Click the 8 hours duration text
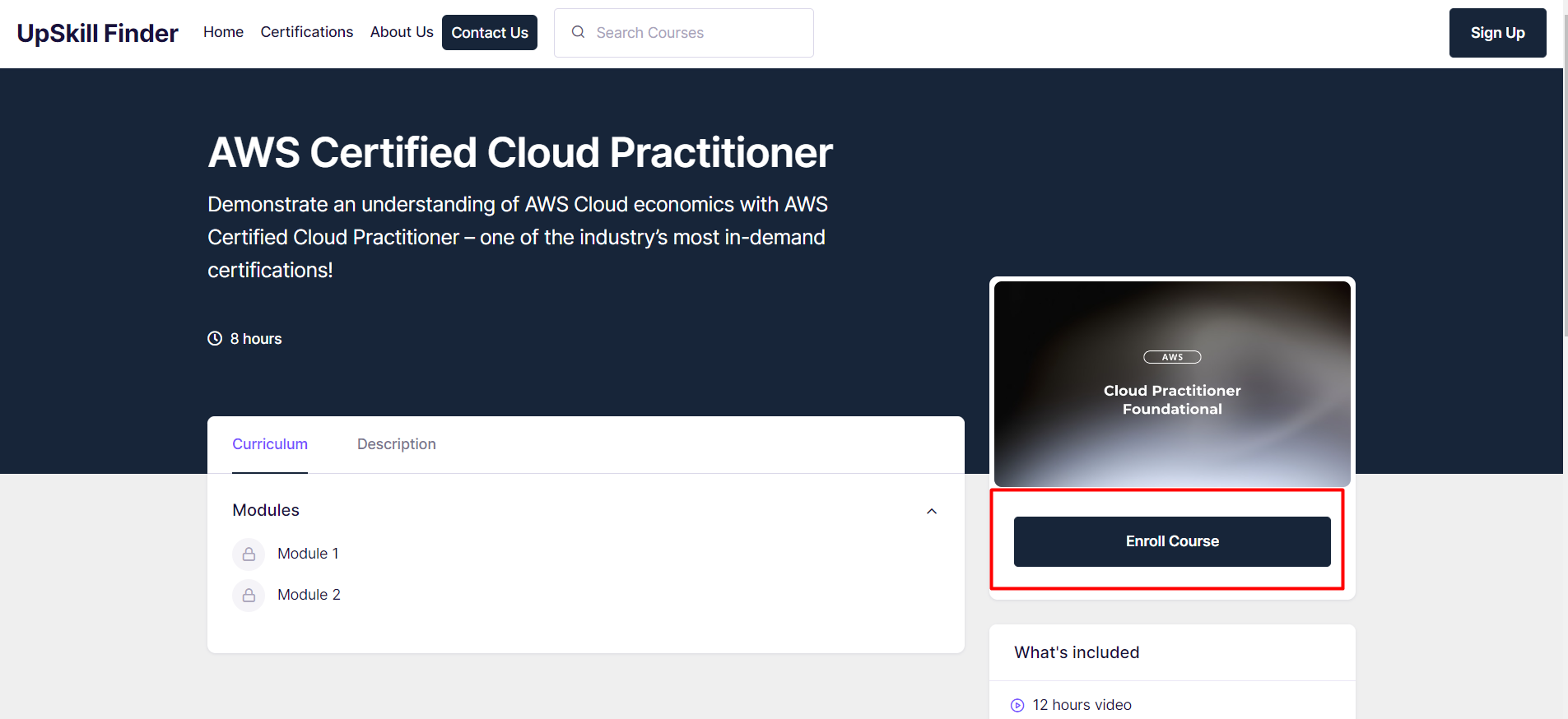 [x=256, y=339]
